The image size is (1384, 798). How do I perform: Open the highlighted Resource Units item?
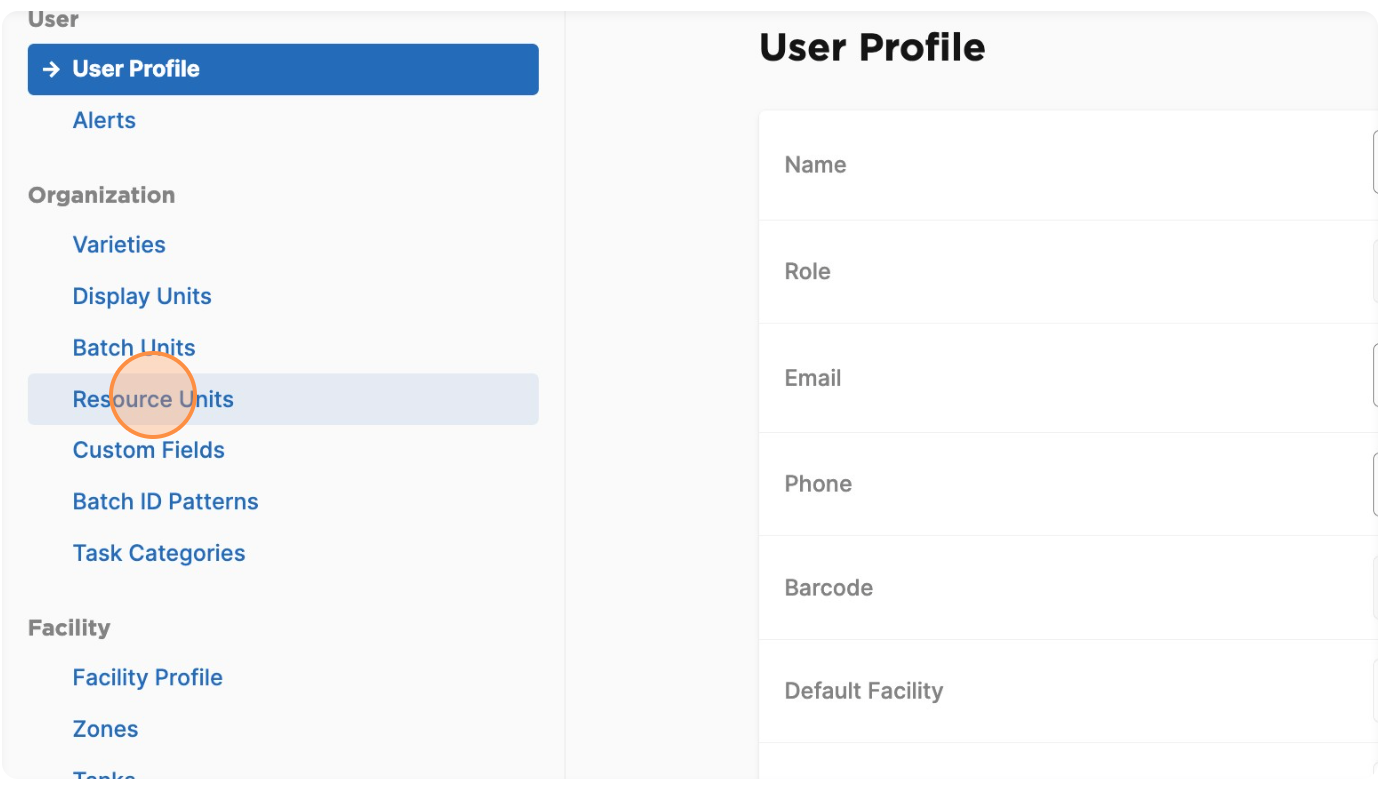click(x=283, y=399)
